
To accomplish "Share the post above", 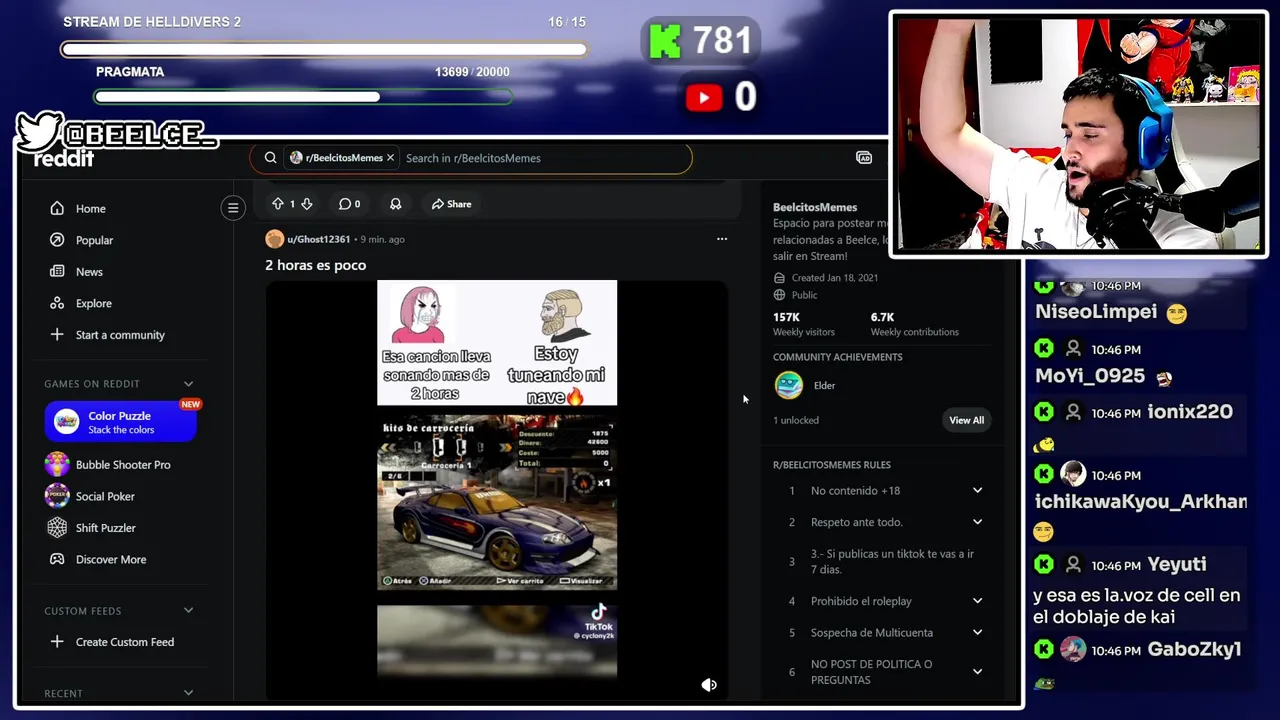I will coord(452,204).
